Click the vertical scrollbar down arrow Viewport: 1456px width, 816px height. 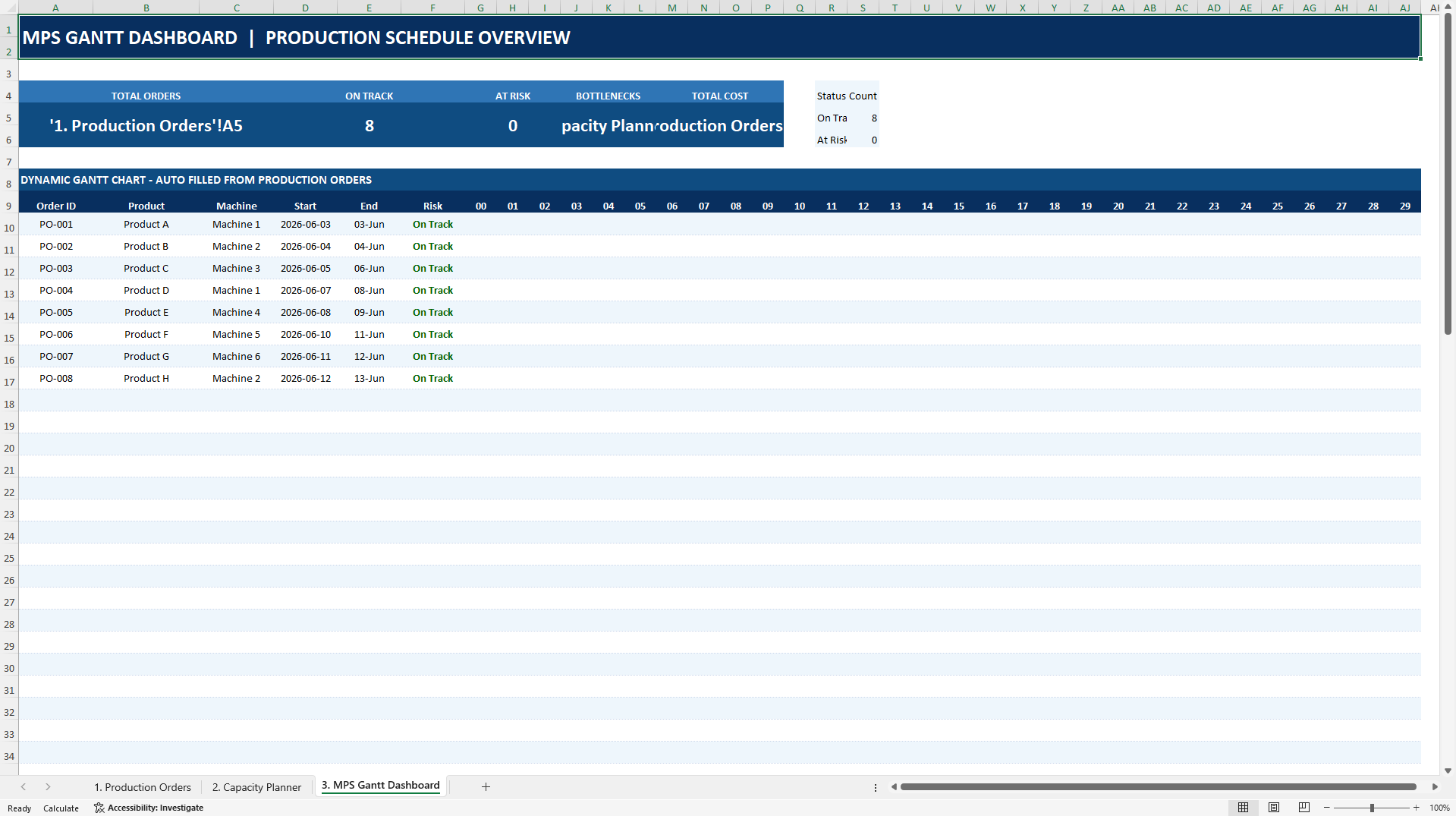pyautogui.click(x=1448, y=770)
